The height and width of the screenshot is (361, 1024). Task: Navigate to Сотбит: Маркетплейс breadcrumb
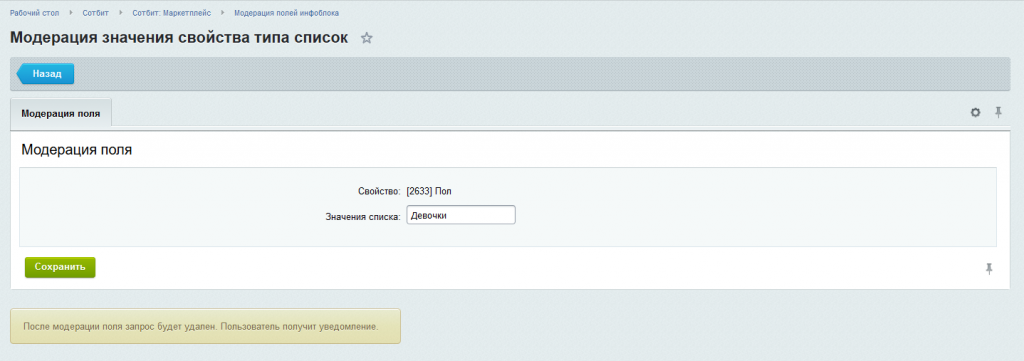[172, 13]
